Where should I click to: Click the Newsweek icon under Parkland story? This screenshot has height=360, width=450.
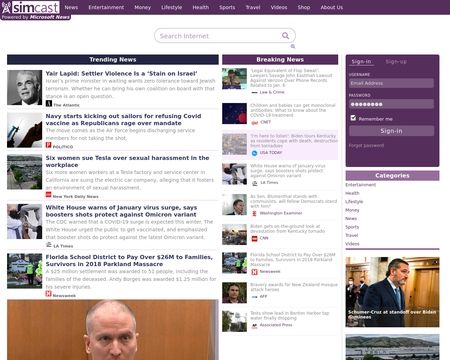click(x=48, y=294)
